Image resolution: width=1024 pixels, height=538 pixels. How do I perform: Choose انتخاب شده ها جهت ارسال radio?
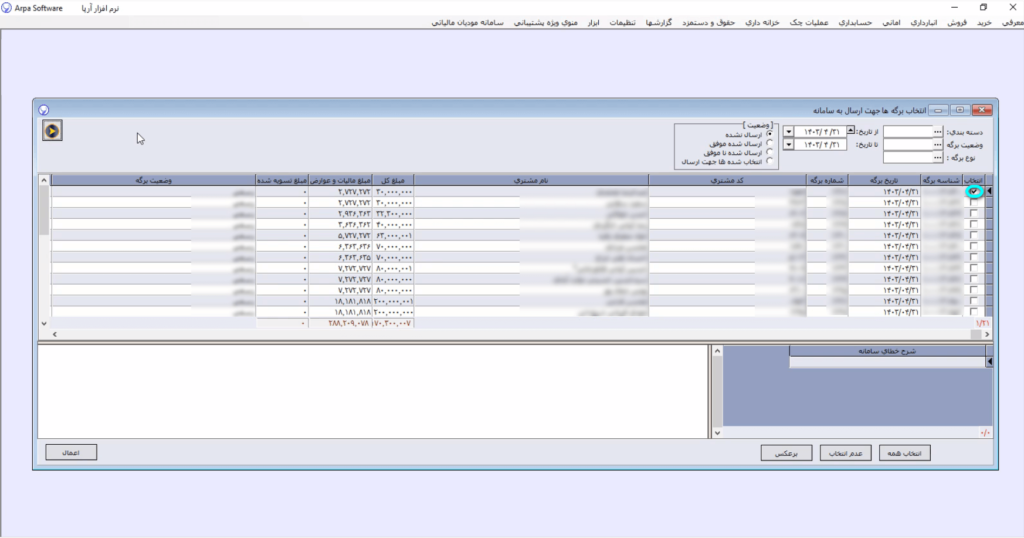770,161
